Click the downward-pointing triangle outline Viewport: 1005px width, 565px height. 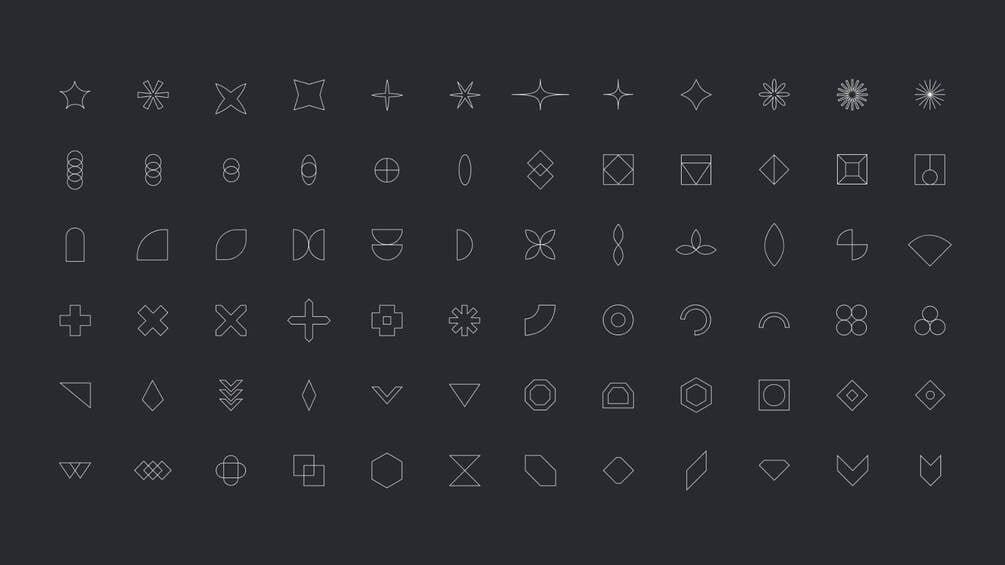465,395
